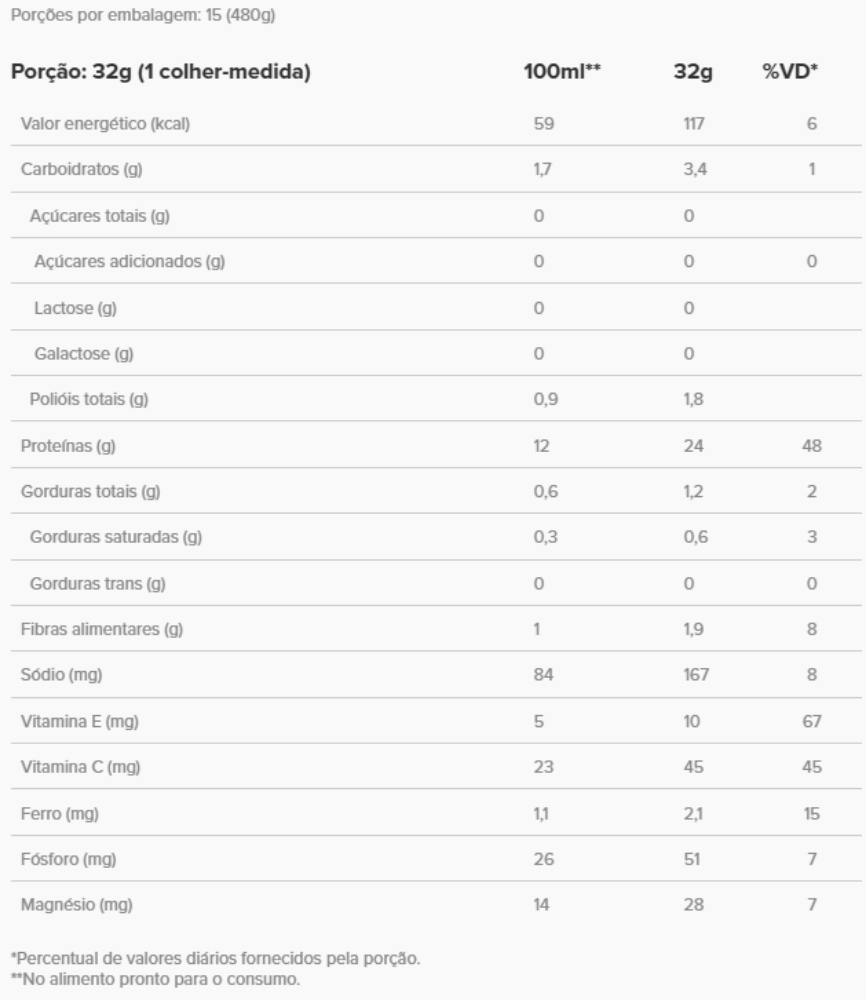Select the 'Polióis totais (g)' label
866x1000 pixels.
click(89, 400)
